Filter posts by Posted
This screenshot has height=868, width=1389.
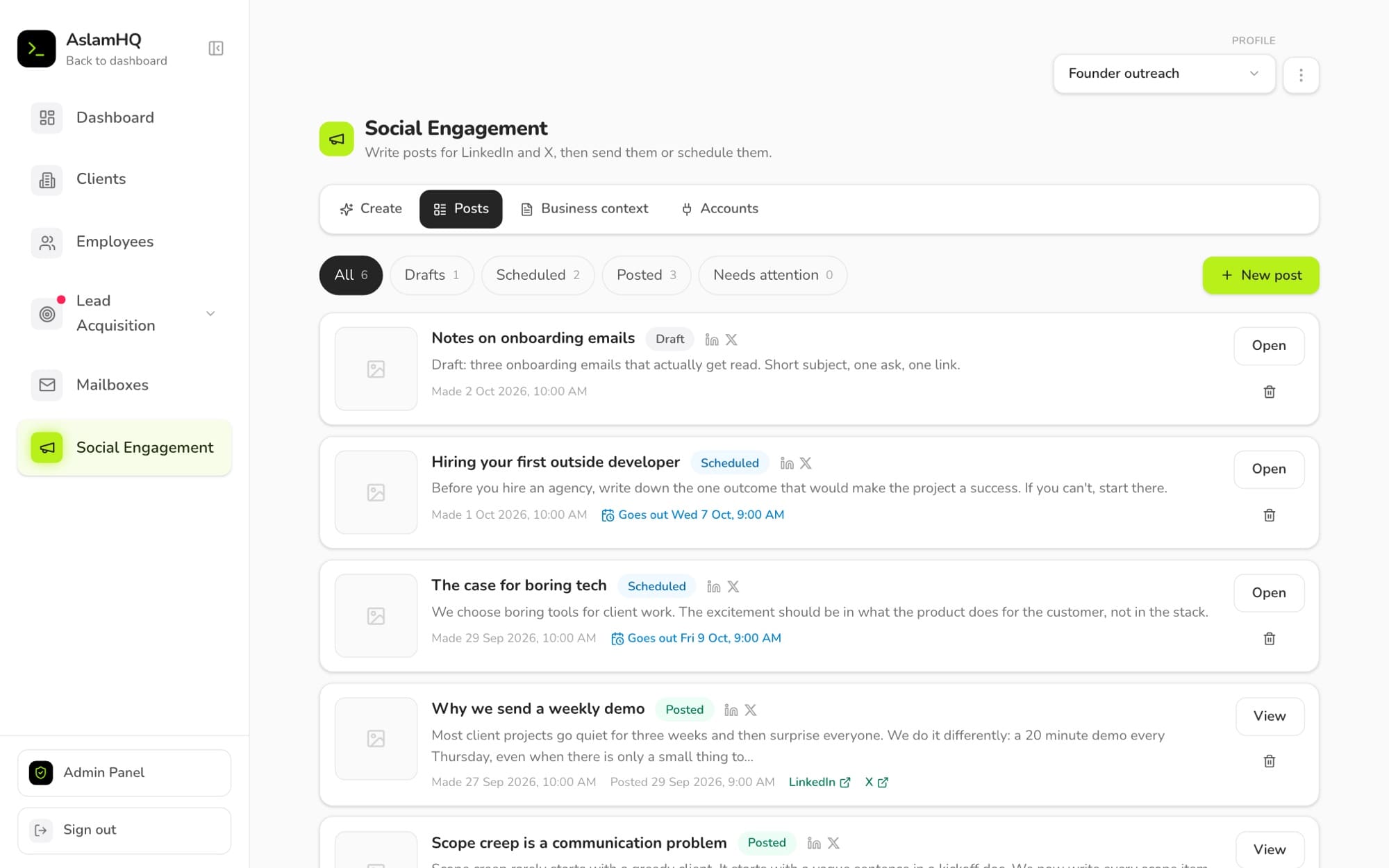click(x=647, y=276)
